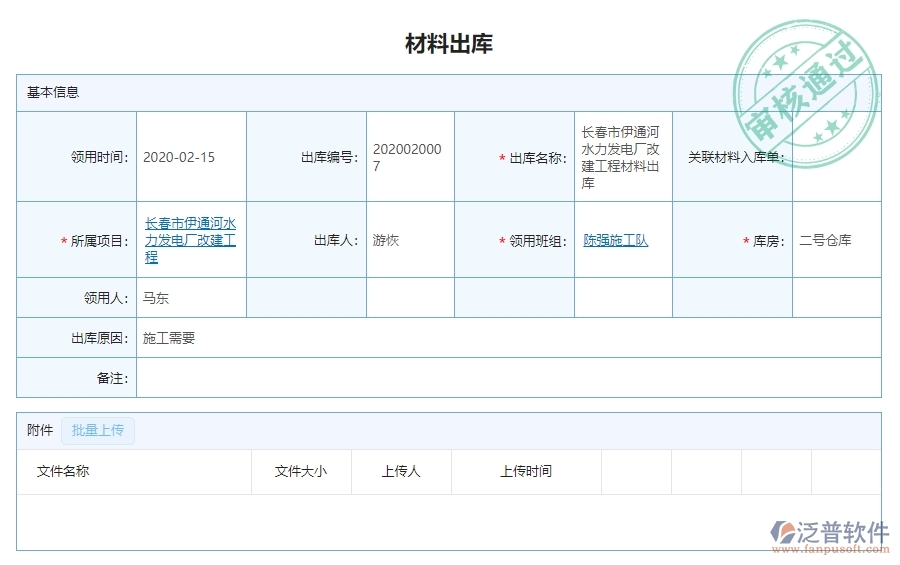Open the 长春市伊通河水力发电厂改建工程 project link
900x565 pixels.
pyautogui.click(x=190, y=240)
